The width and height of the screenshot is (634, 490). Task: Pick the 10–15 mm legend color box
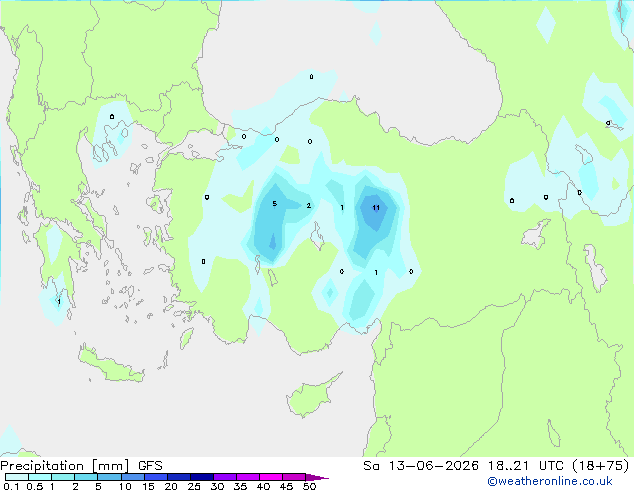(x=132, y=477)
